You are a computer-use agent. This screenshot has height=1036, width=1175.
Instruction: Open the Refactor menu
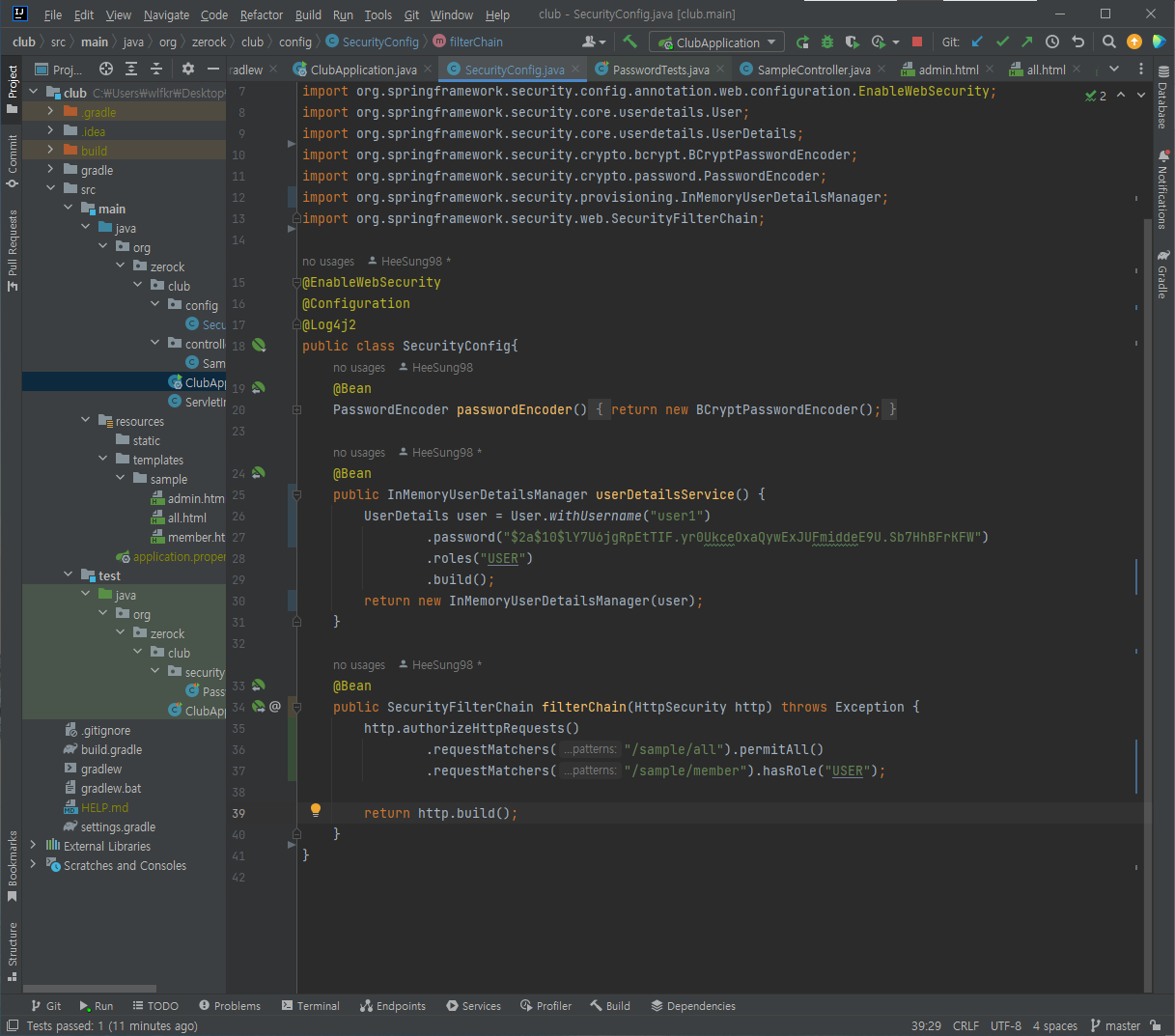click(262, 14)
